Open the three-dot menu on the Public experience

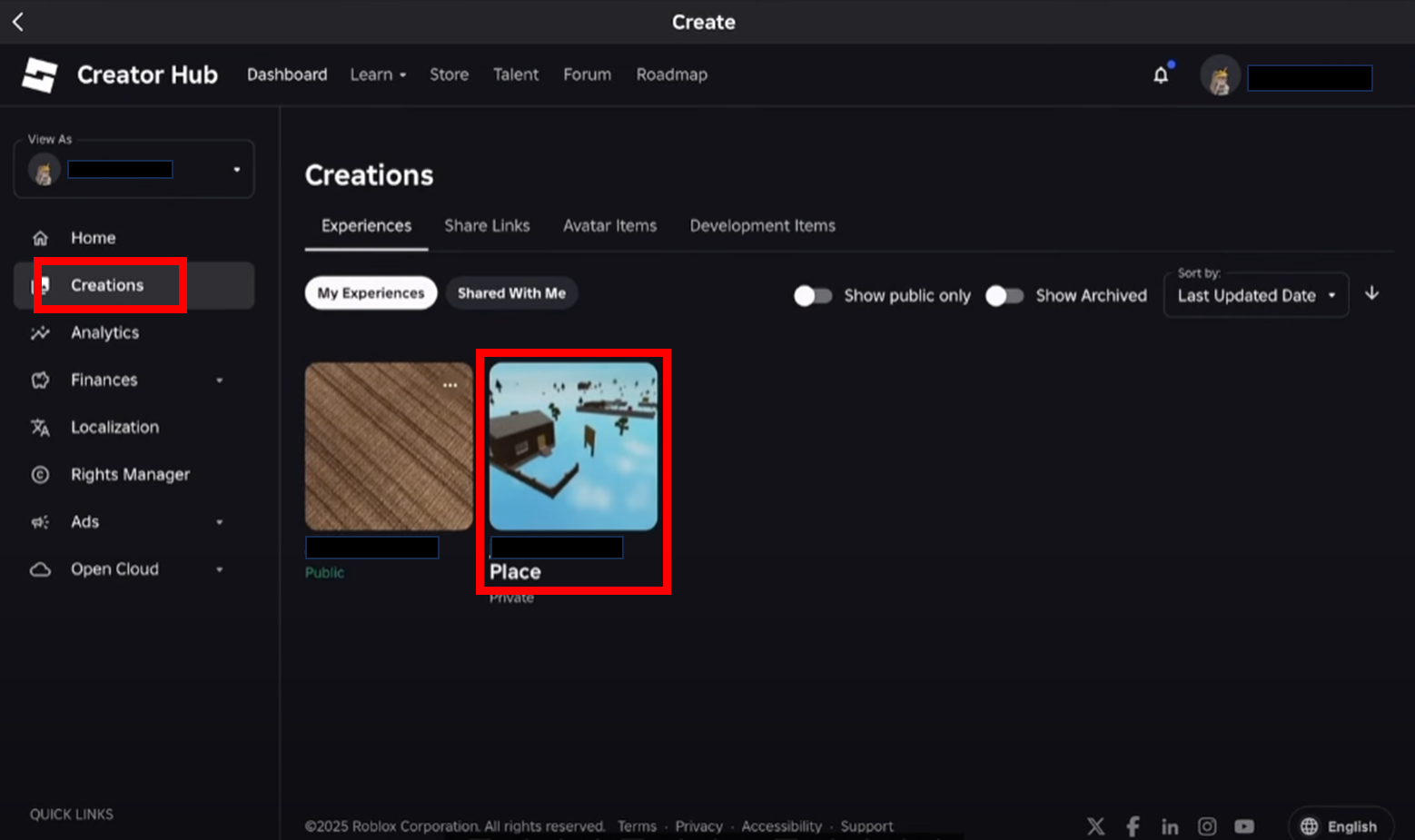click(x=450, y=385)
